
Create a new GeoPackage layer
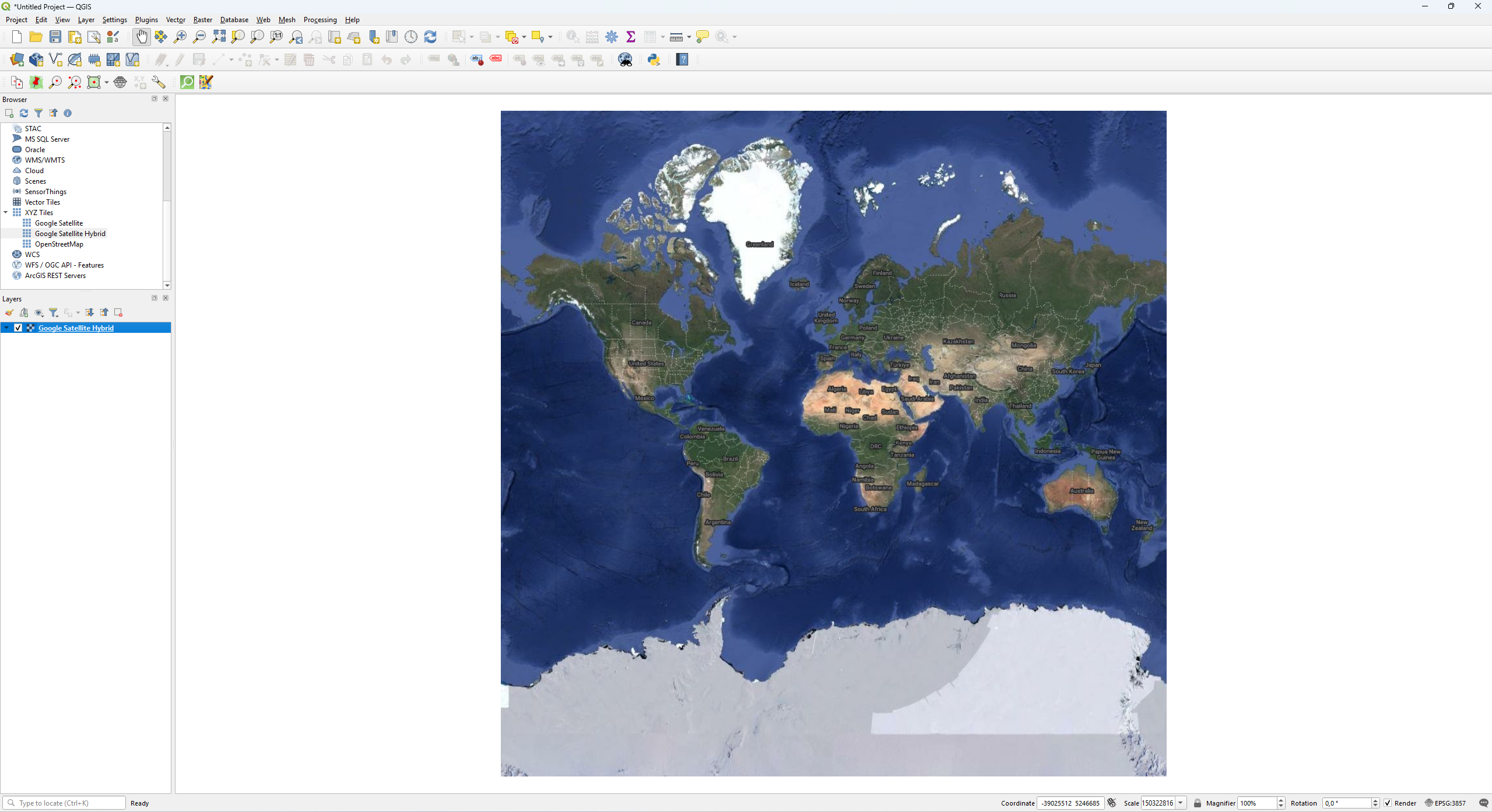pyautogui.click(x=36, y=59)
